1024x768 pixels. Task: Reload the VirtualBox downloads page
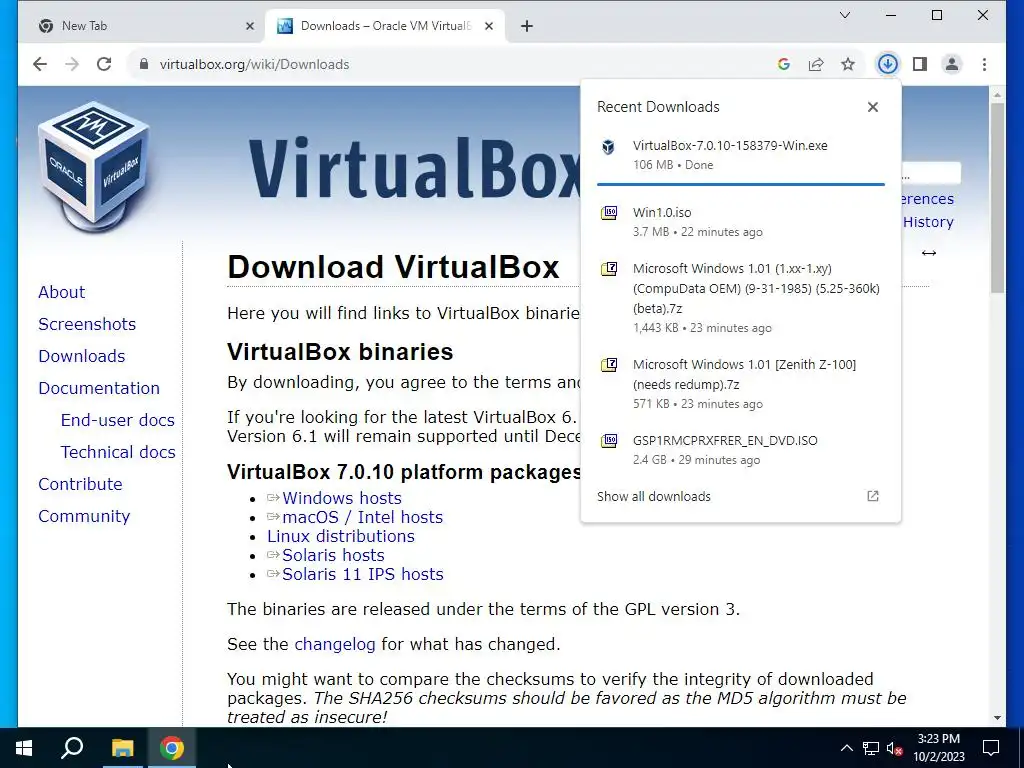[x=104, y=64]
